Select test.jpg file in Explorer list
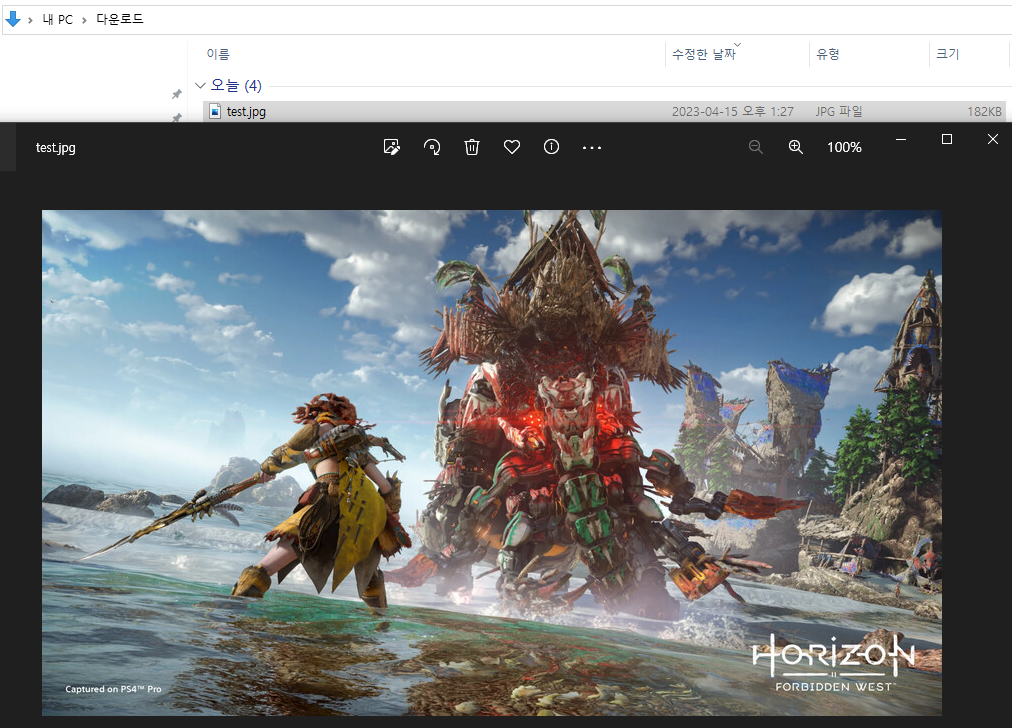1012x728 pixels. point(603,112)
